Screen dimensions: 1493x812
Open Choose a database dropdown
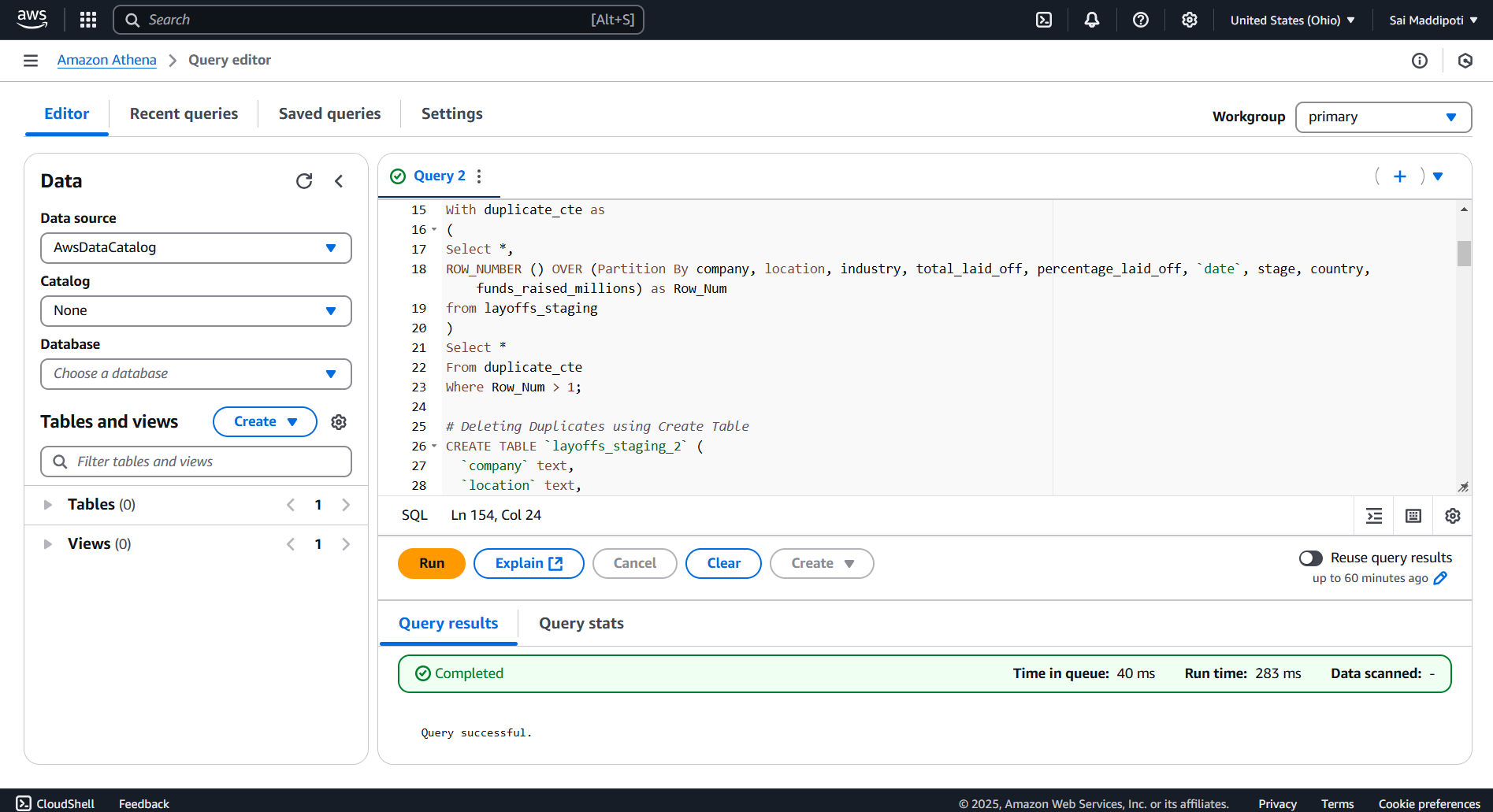196,374
